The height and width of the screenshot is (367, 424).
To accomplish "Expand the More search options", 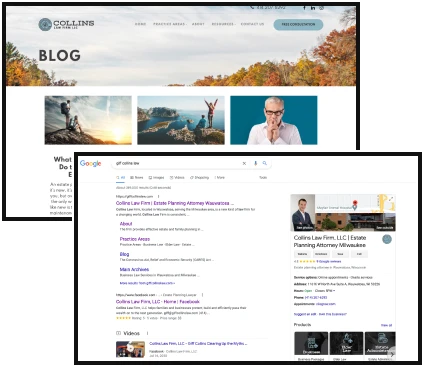I will (x=220, y=178).
